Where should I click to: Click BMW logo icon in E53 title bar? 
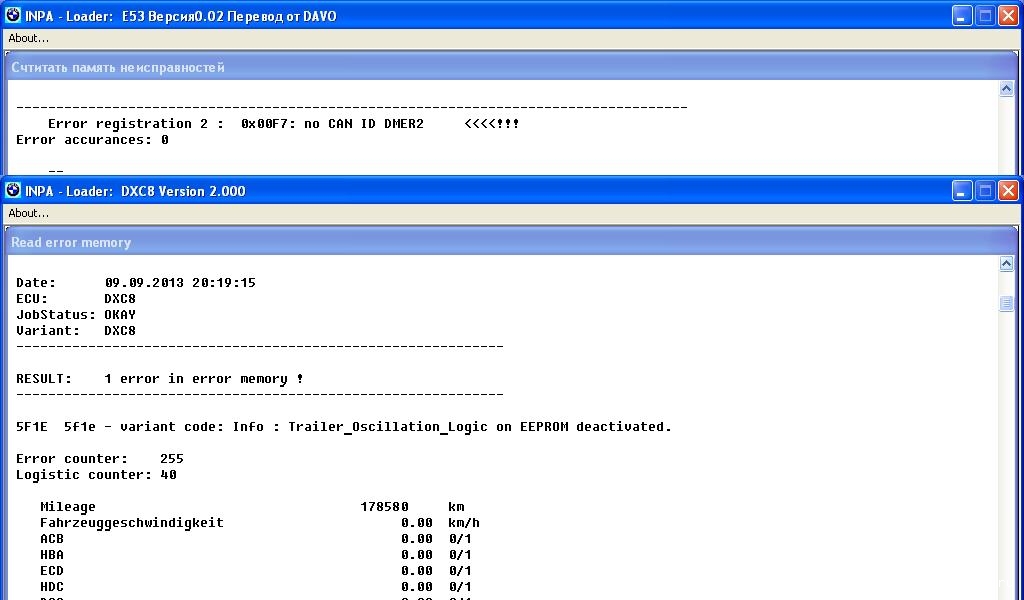13,16
